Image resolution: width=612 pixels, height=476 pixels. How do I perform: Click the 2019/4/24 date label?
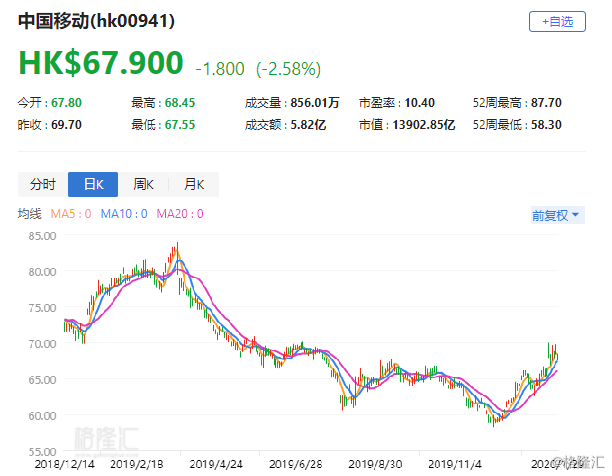click(x=216, y=464)
